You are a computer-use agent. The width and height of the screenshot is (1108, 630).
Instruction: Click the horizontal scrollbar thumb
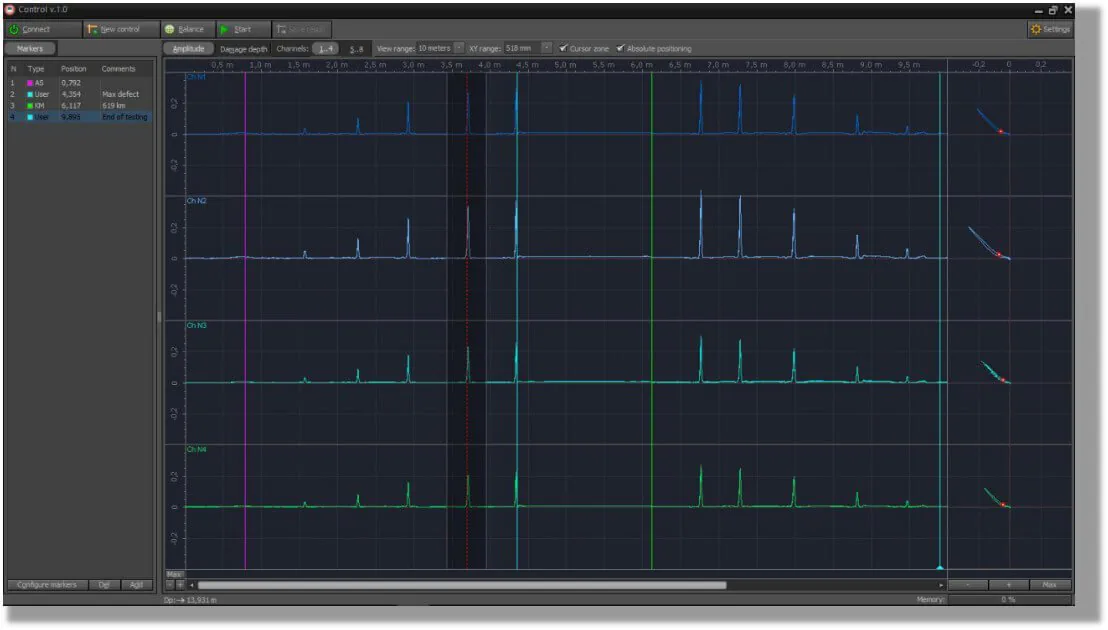coord(461,585)
